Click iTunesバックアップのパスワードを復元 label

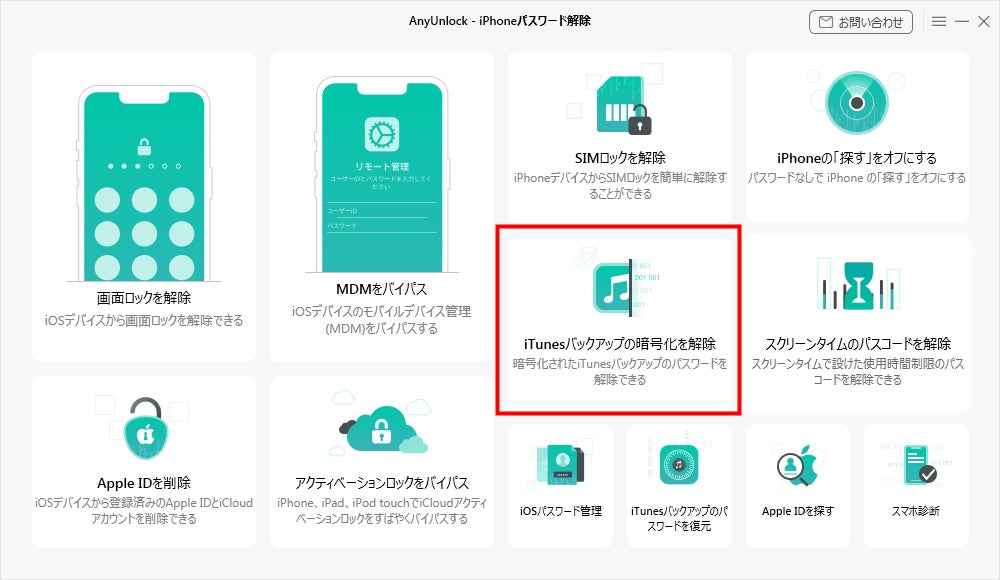click(x=679, y=519)
